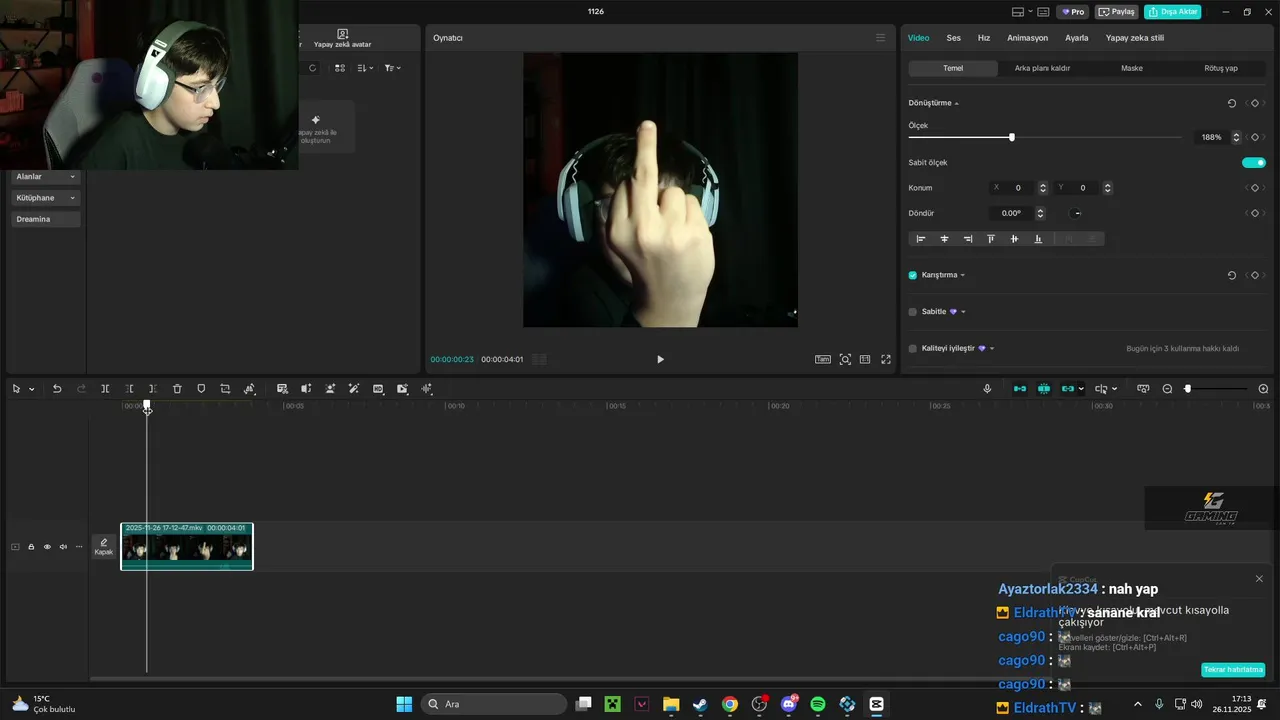1280x720 pixels.
Task: Toggle track visibility eye icon
Action: click(x=47, y=547)
